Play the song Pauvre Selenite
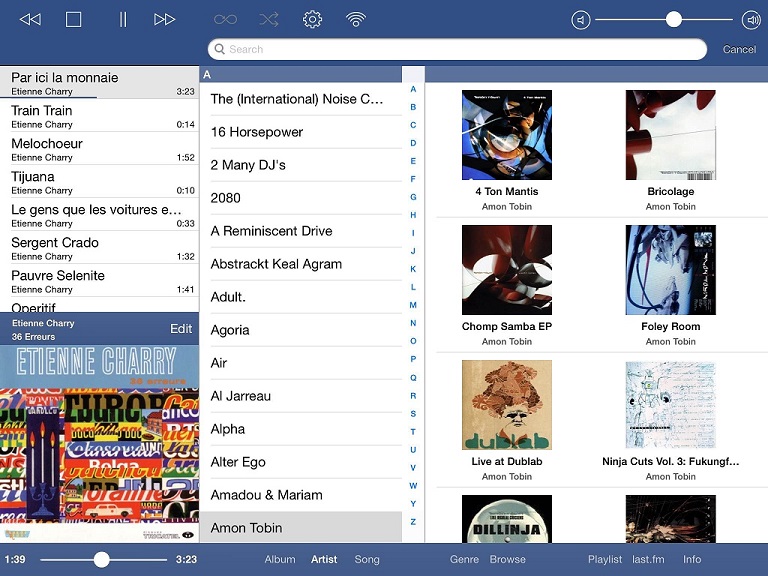The height and width of the screenshot is (576, 768). coord(99,281)
